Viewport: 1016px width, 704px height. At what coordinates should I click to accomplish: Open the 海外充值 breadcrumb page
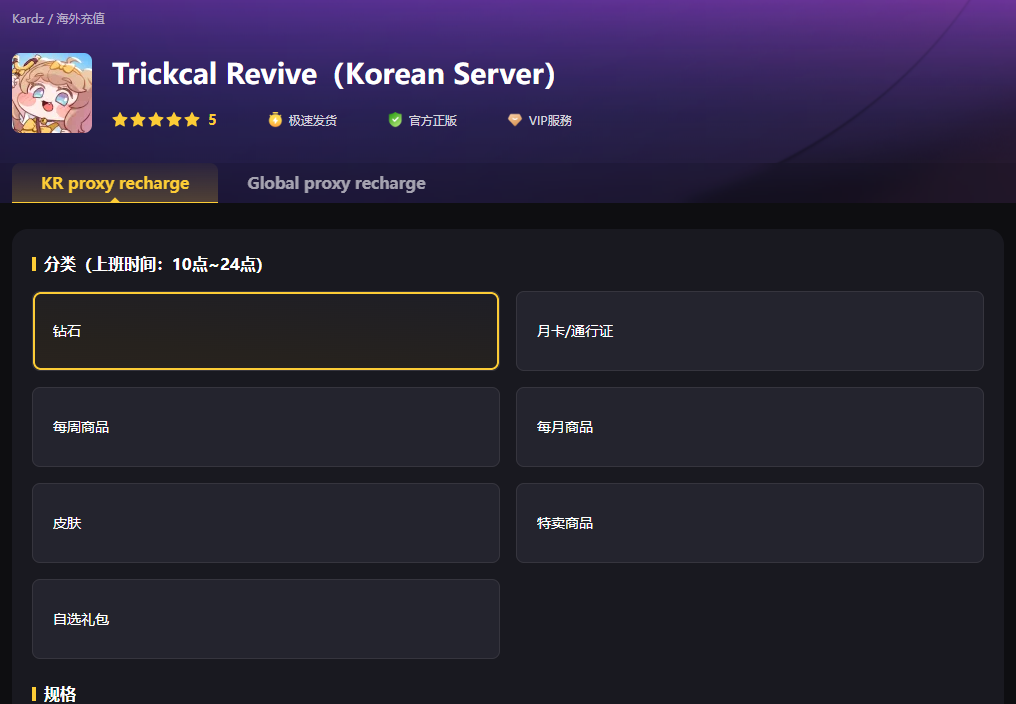[x=81, y=19]
